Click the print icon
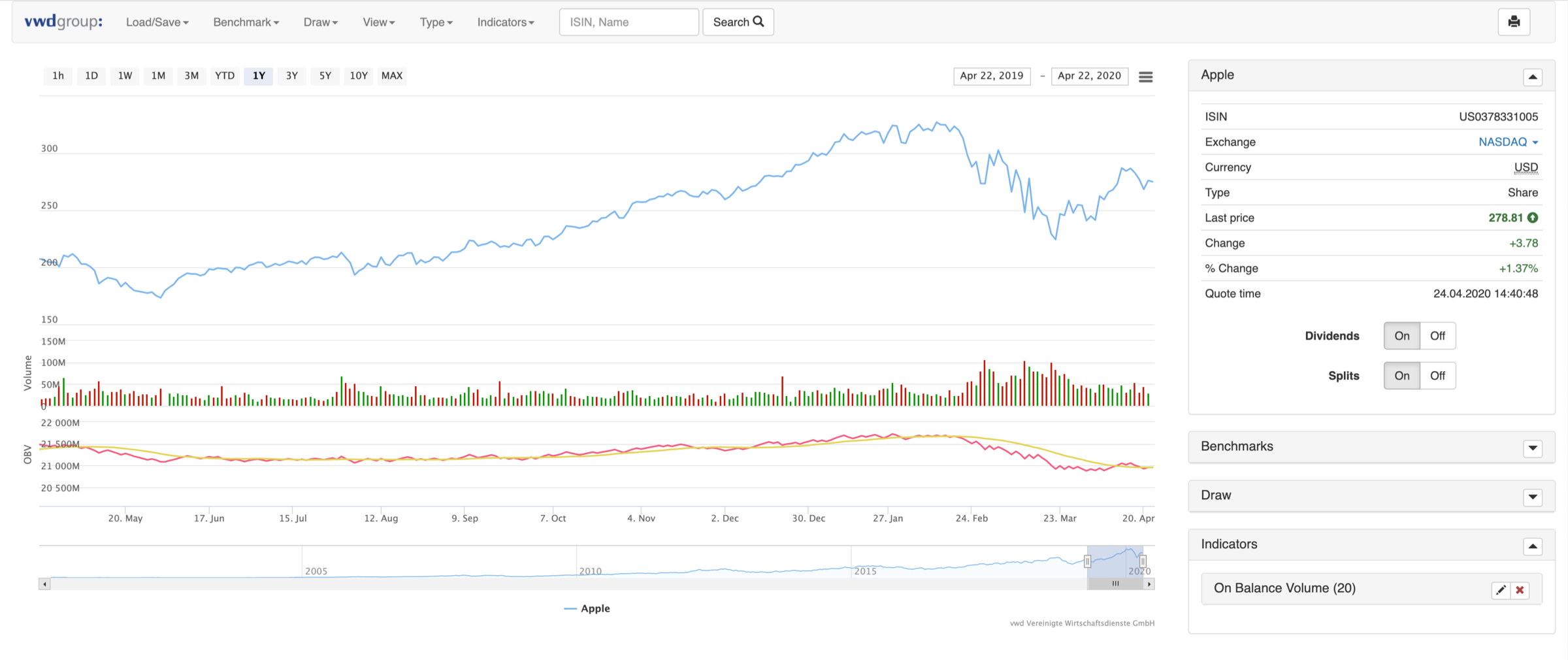 (1514, 22)
